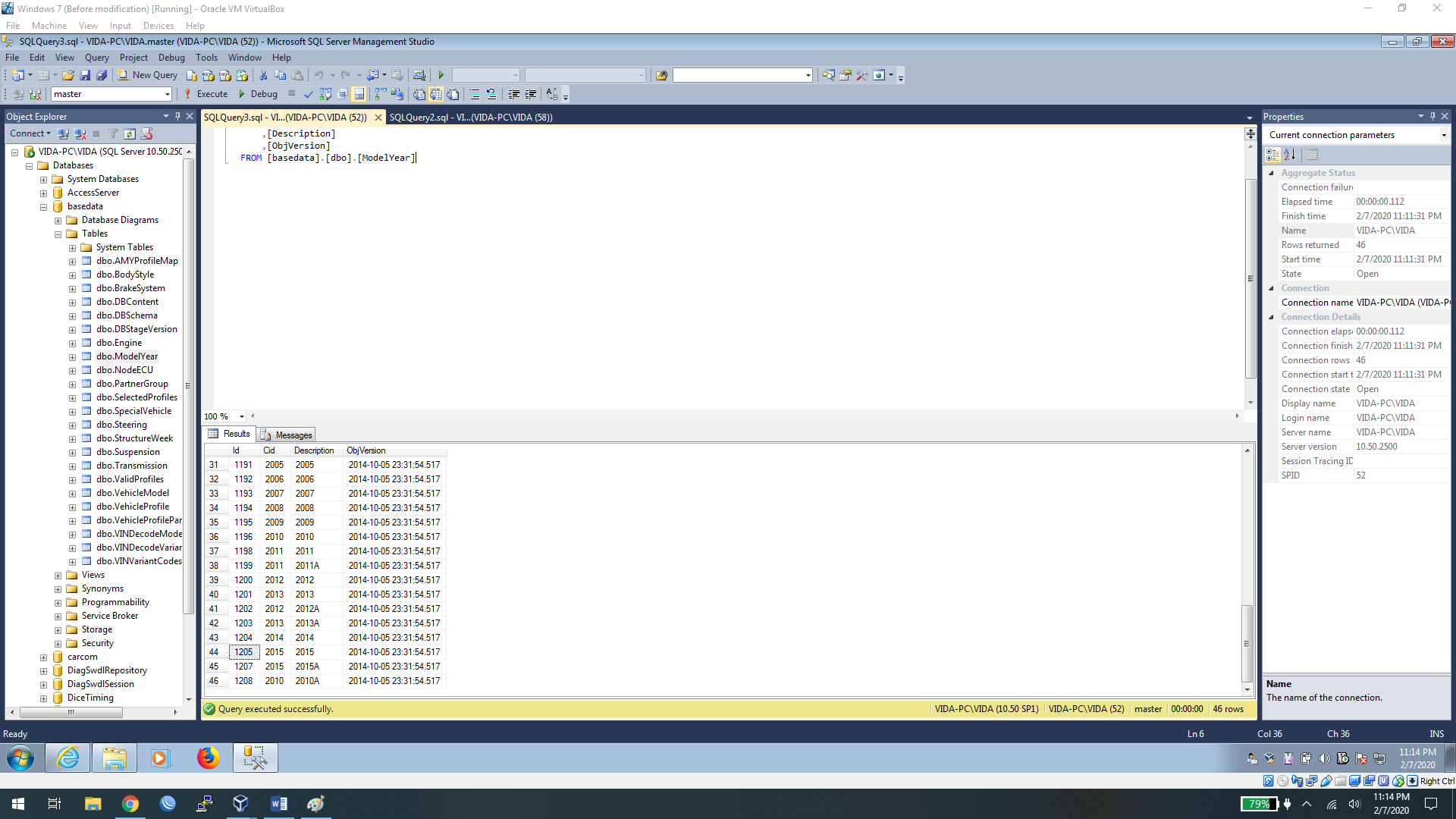Click Object Explorer filter icon
Image resolution: width=1456 pixels, height=819 pixels.
click(x=113, y=133)
